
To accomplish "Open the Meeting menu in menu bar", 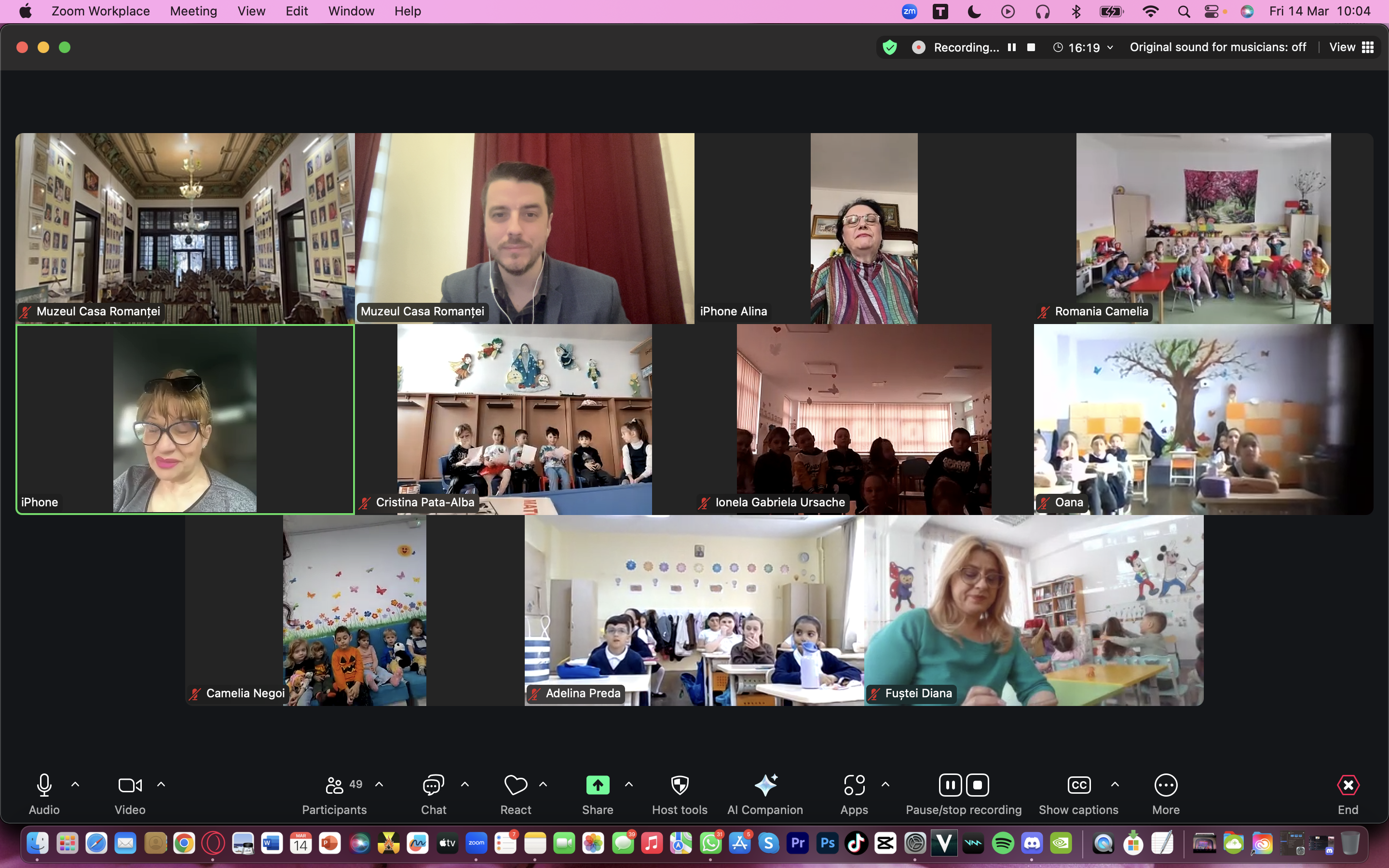I will [x=193, y=11].
